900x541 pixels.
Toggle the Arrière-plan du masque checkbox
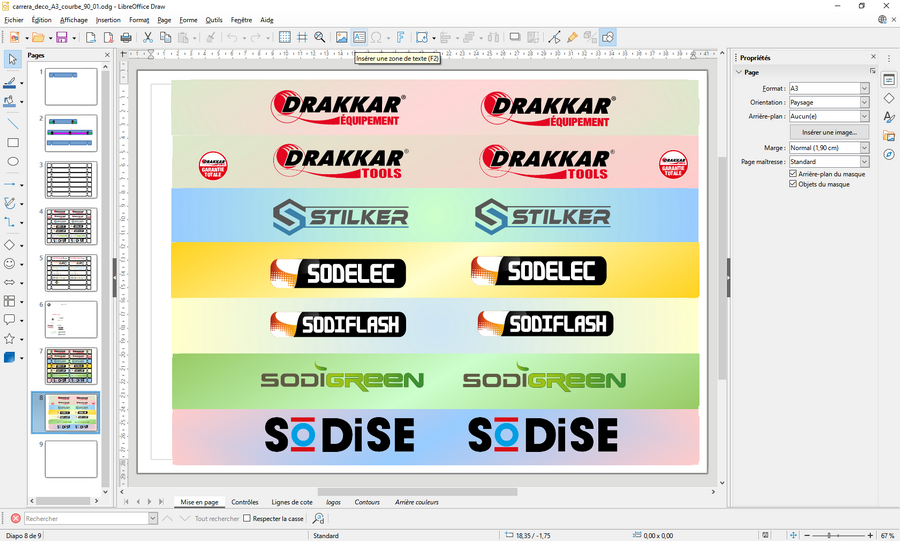pyautogui.click(x=793, y=174)
